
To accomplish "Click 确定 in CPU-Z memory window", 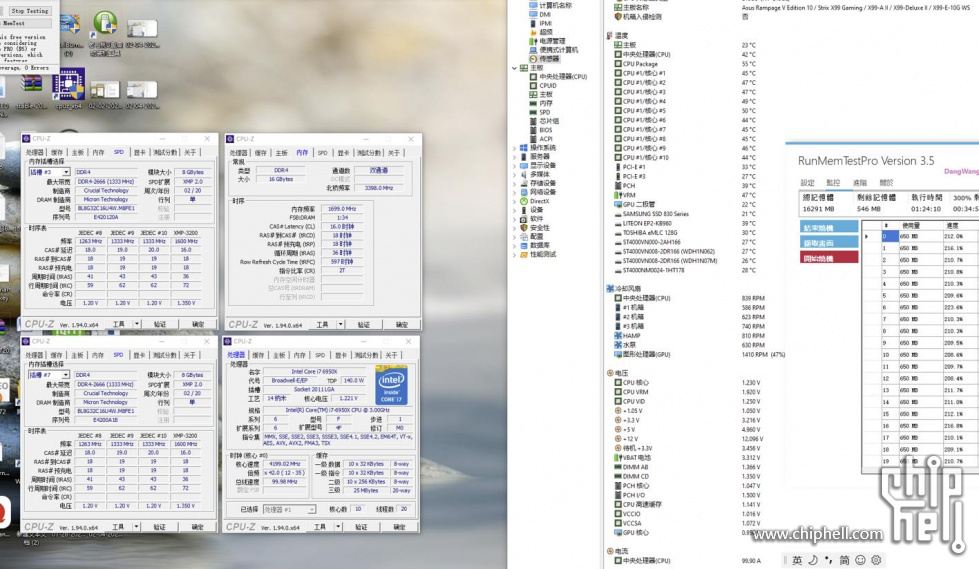I will [401, 324].
